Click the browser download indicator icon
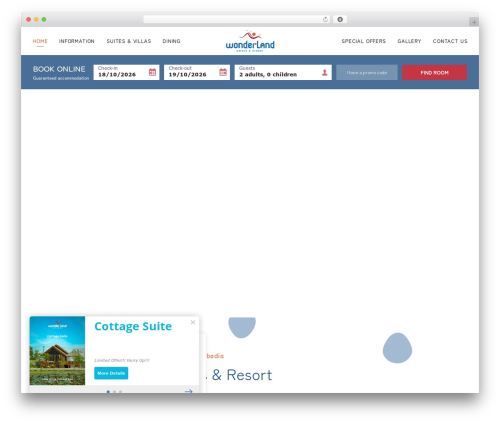 pyautogui.click(x=340, y=19)
